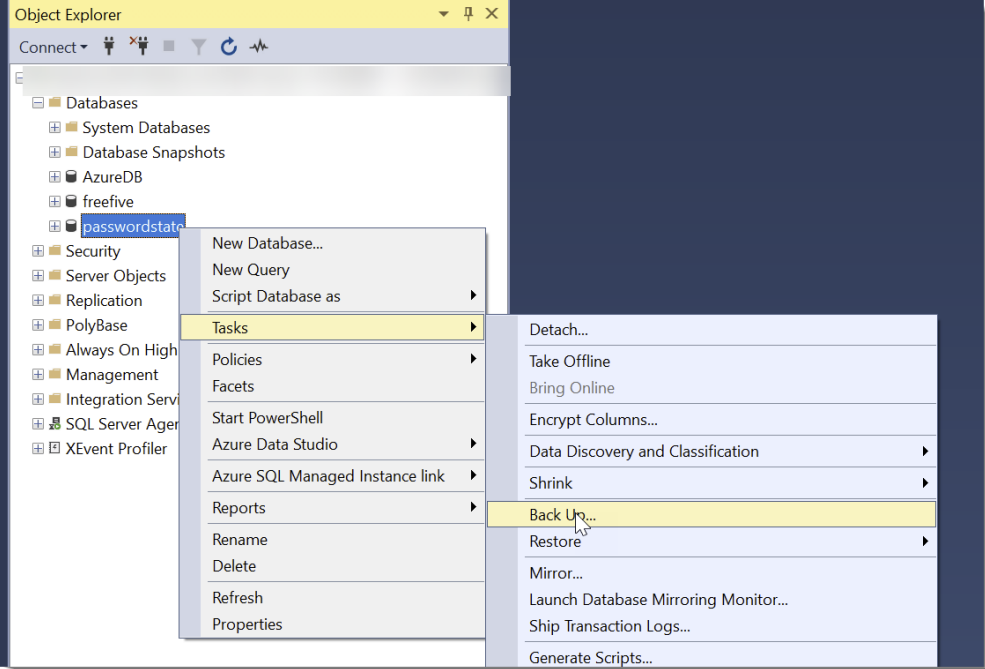Open Script Database as submenu
This screenshot has width=985, height=669.
point(332,296)
